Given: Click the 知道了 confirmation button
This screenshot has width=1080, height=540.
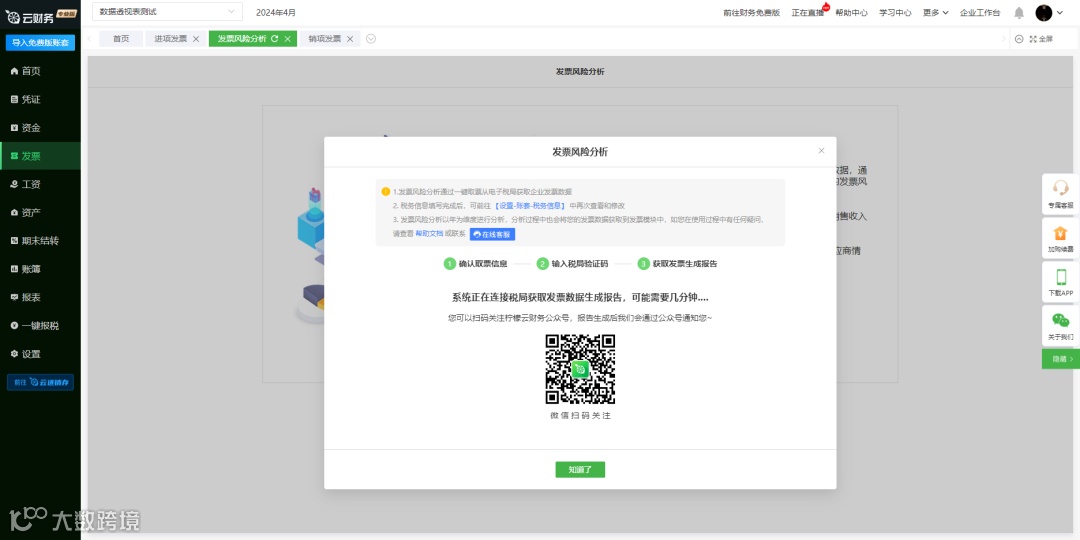Looking at the screenshot, I should [x=580, y=470].
